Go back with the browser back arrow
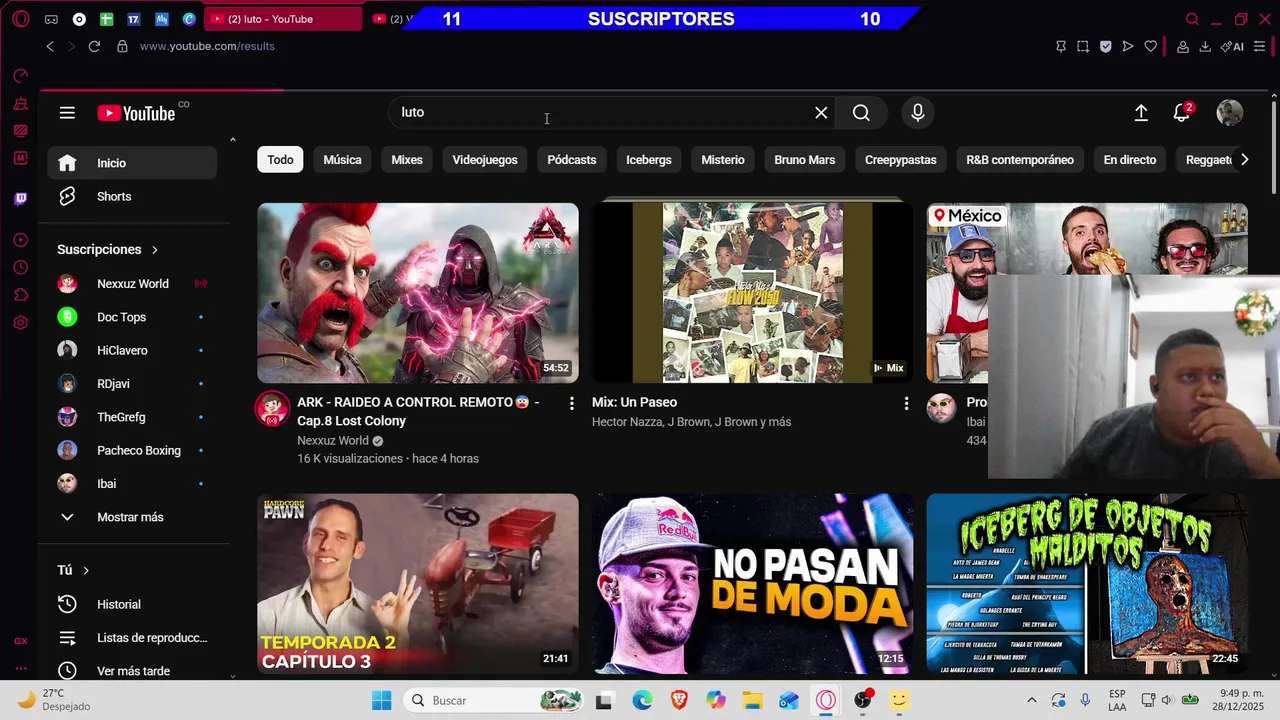This screenshot has height=720, width=1280. pyautogui.click(x=50, y=46)
